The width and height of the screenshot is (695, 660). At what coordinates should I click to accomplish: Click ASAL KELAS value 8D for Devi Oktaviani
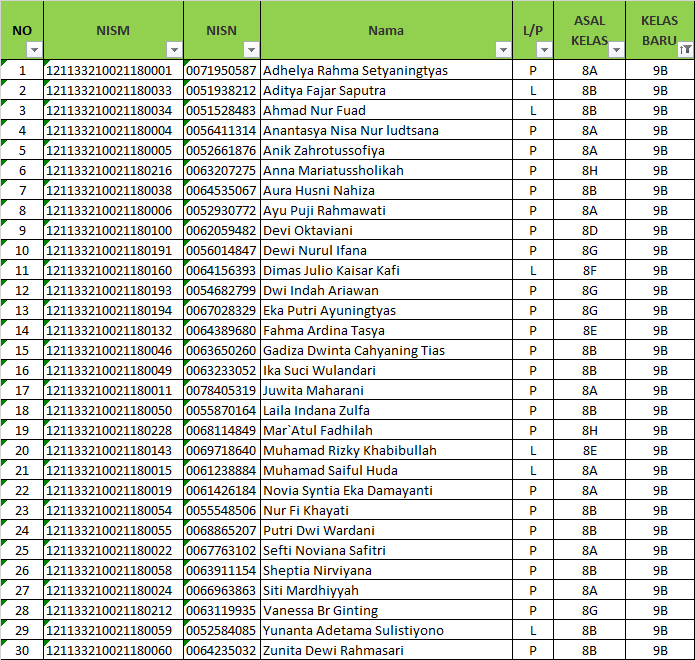[590, 230]
